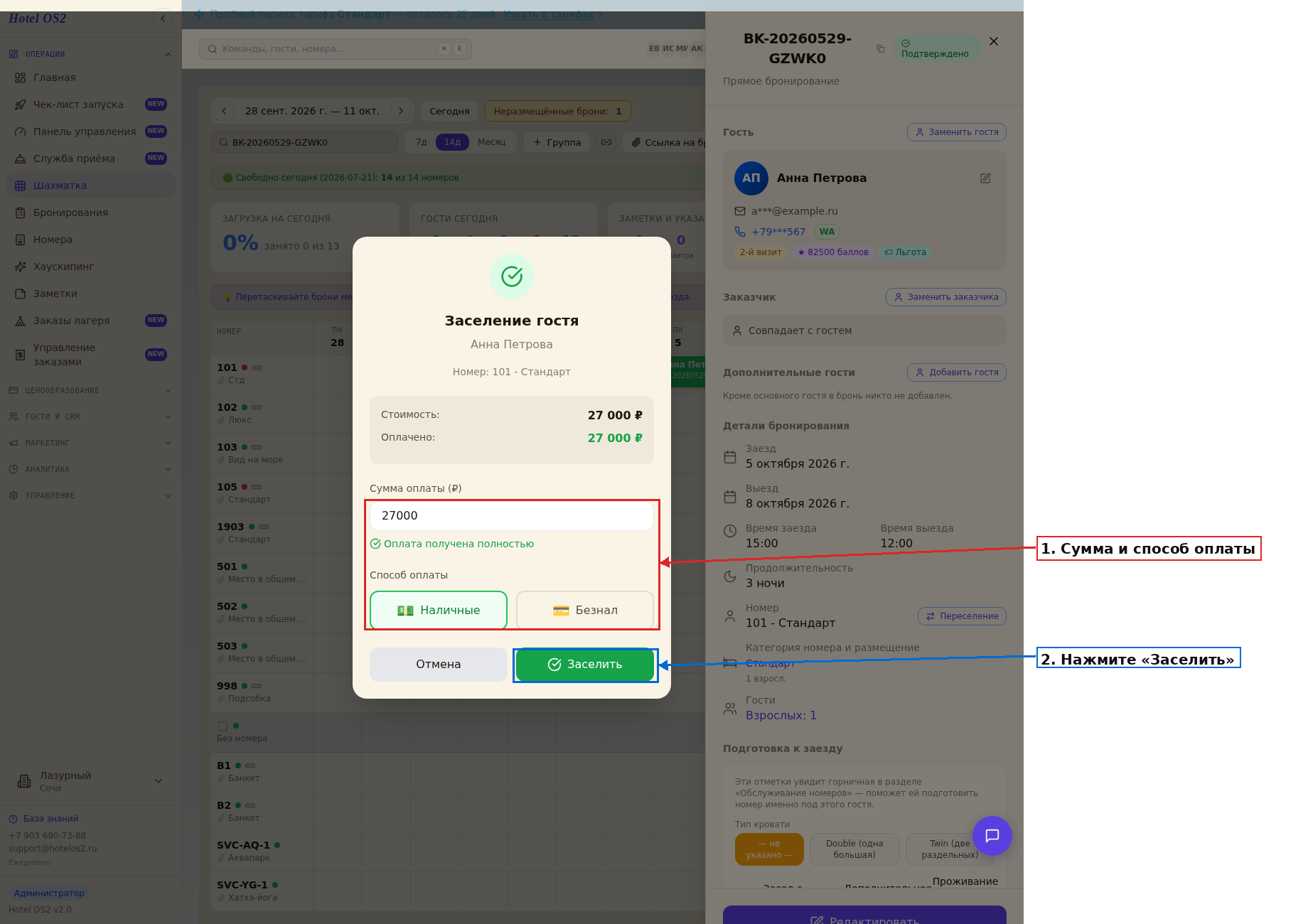1308x924 pixels.
Task: Select Наличные payment method
Action: coord(439,611)
